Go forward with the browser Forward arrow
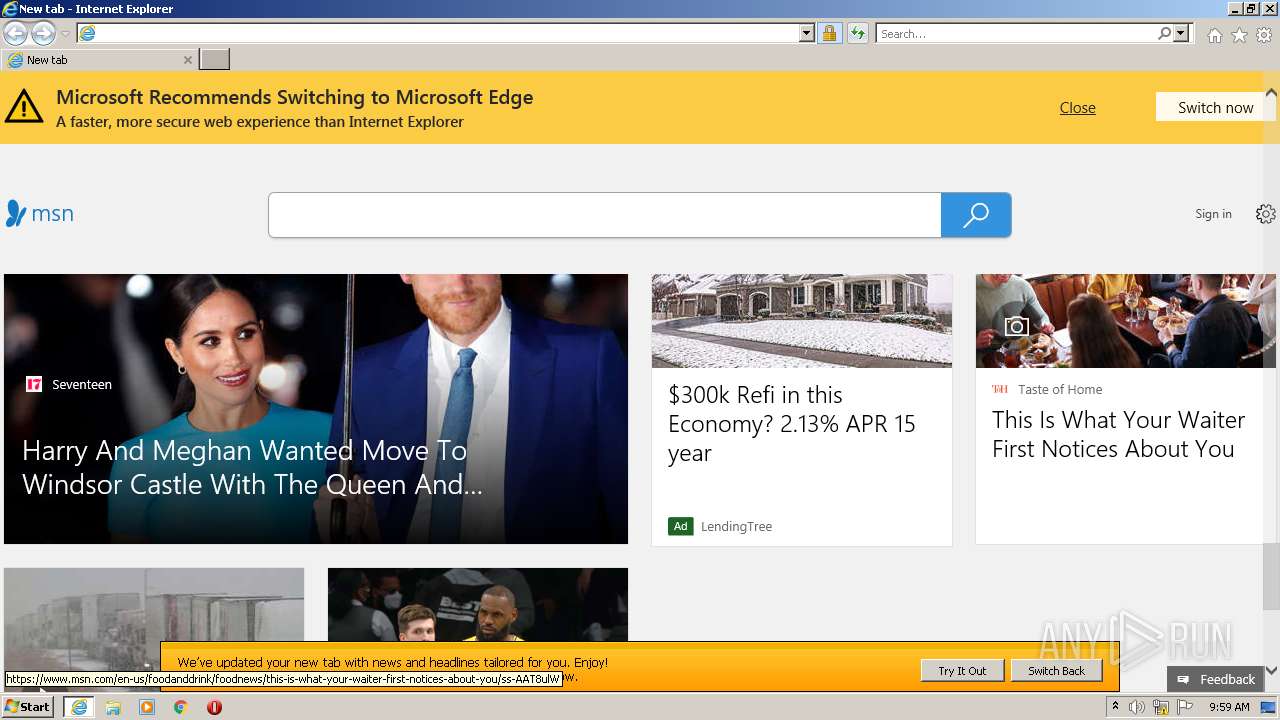The height and width of the screenshot is (720, 1280). coord(43,34)
